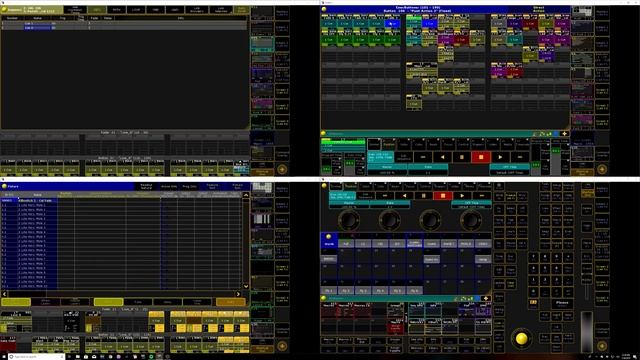The image size is (640, 360).
Task: Toggle Fixture Sort in the Fixture sheet title bar
Action: [x=238, y=187]
